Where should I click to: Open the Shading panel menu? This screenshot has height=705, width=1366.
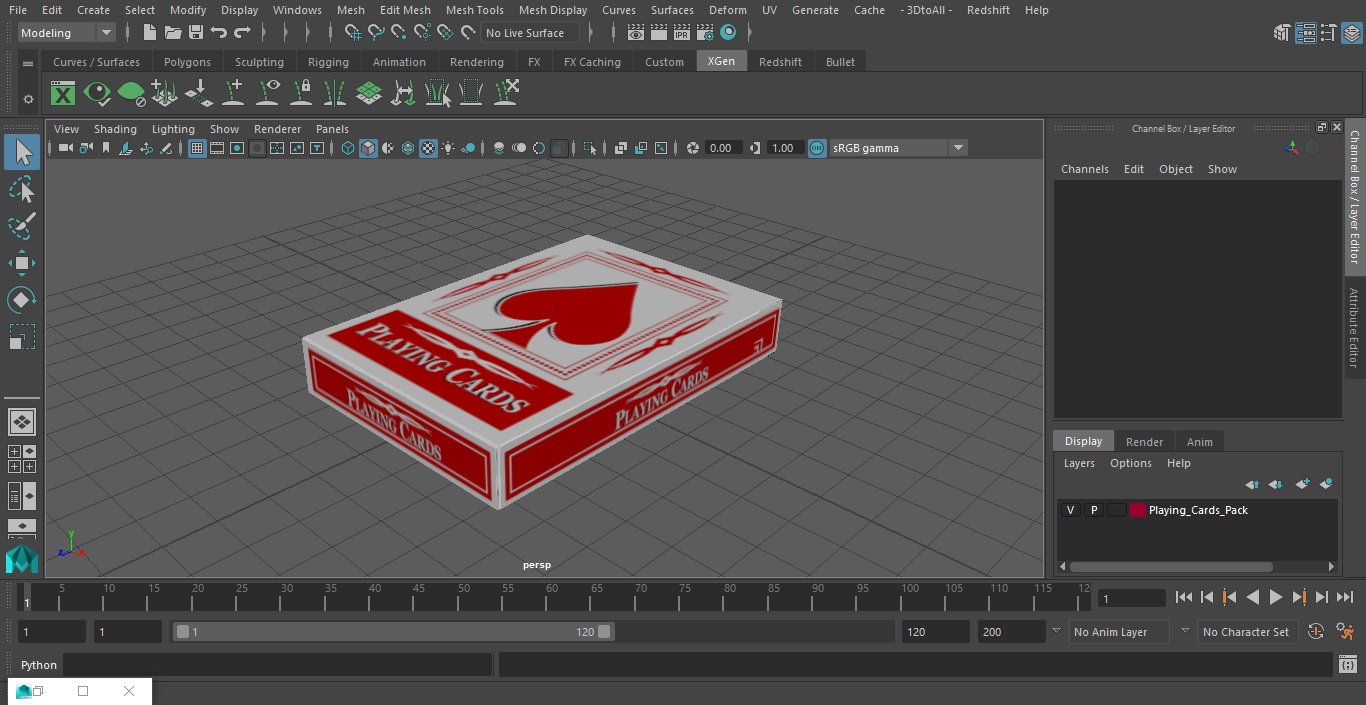click(115, 129)
